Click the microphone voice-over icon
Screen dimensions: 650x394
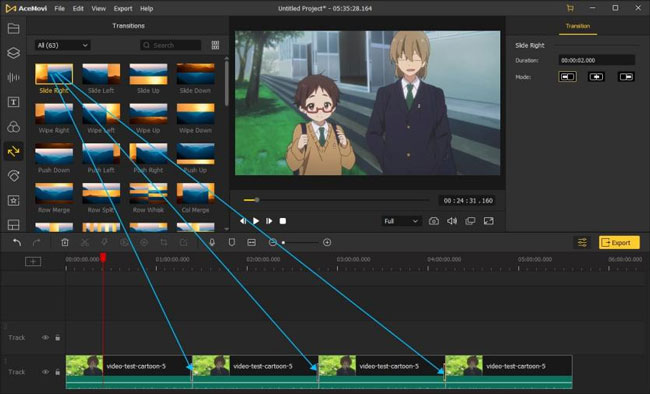pyautogui.click(x=212, y=243)
